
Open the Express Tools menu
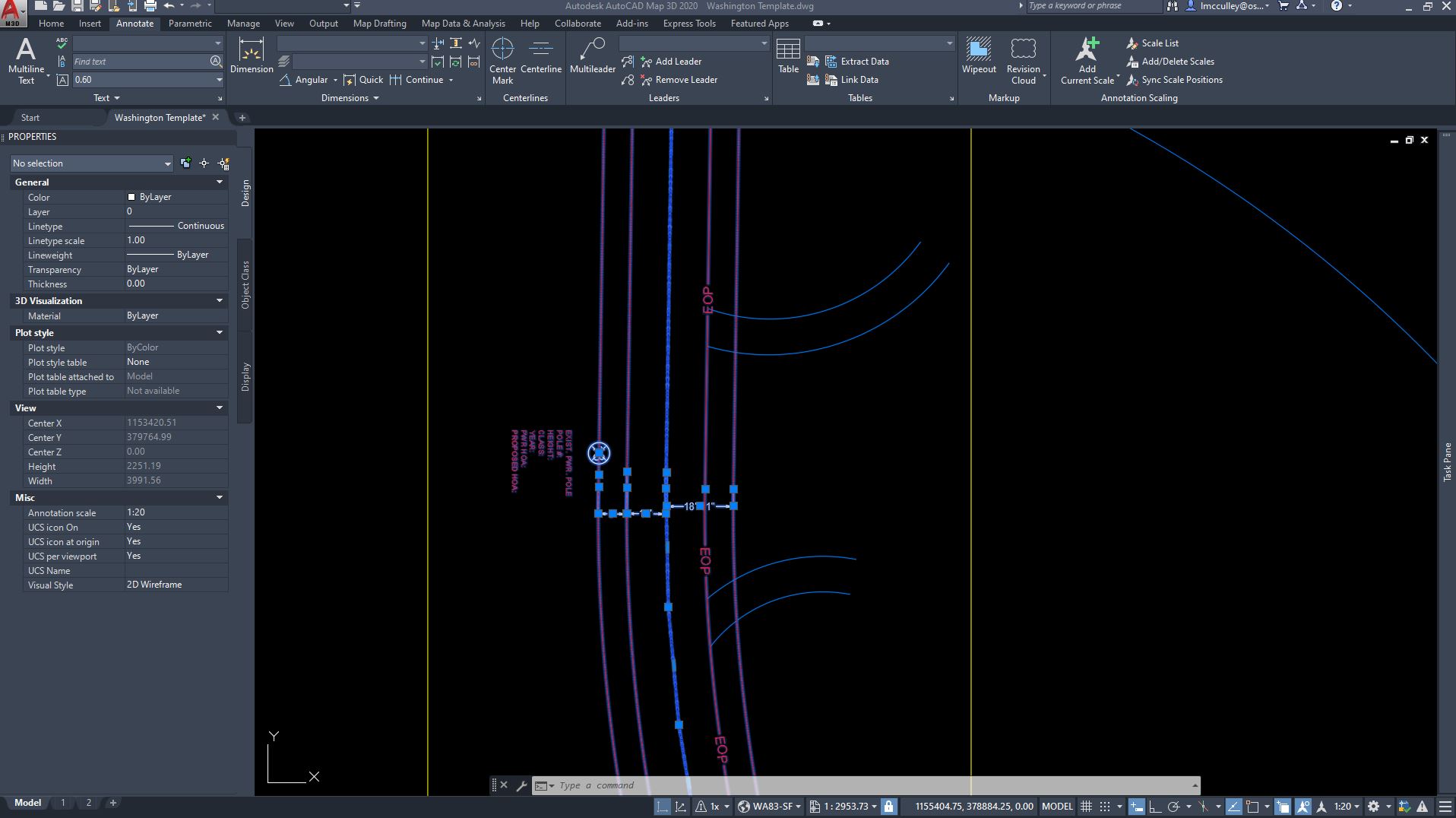click(688, 23)
